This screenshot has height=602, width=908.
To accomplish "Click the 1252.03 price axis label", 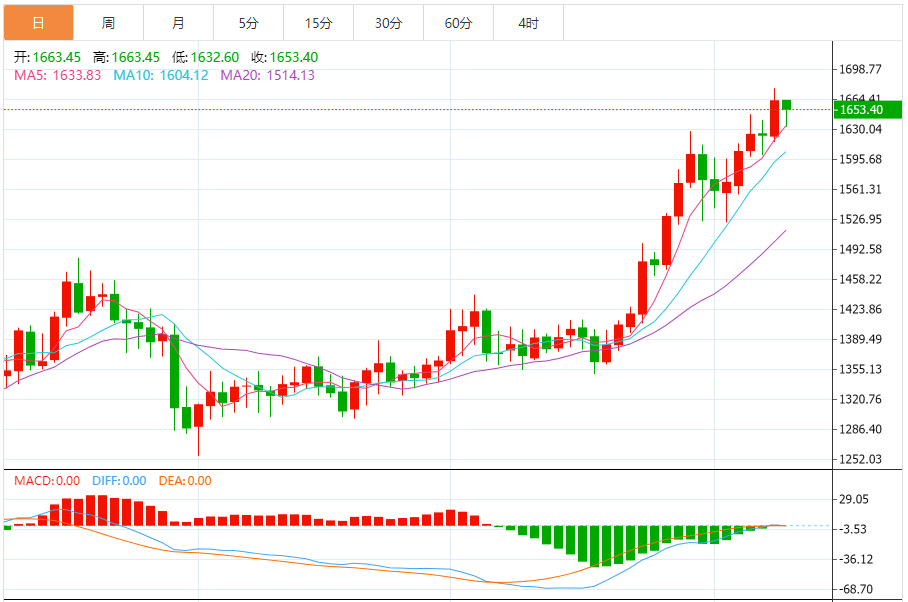I will [861, 460].
